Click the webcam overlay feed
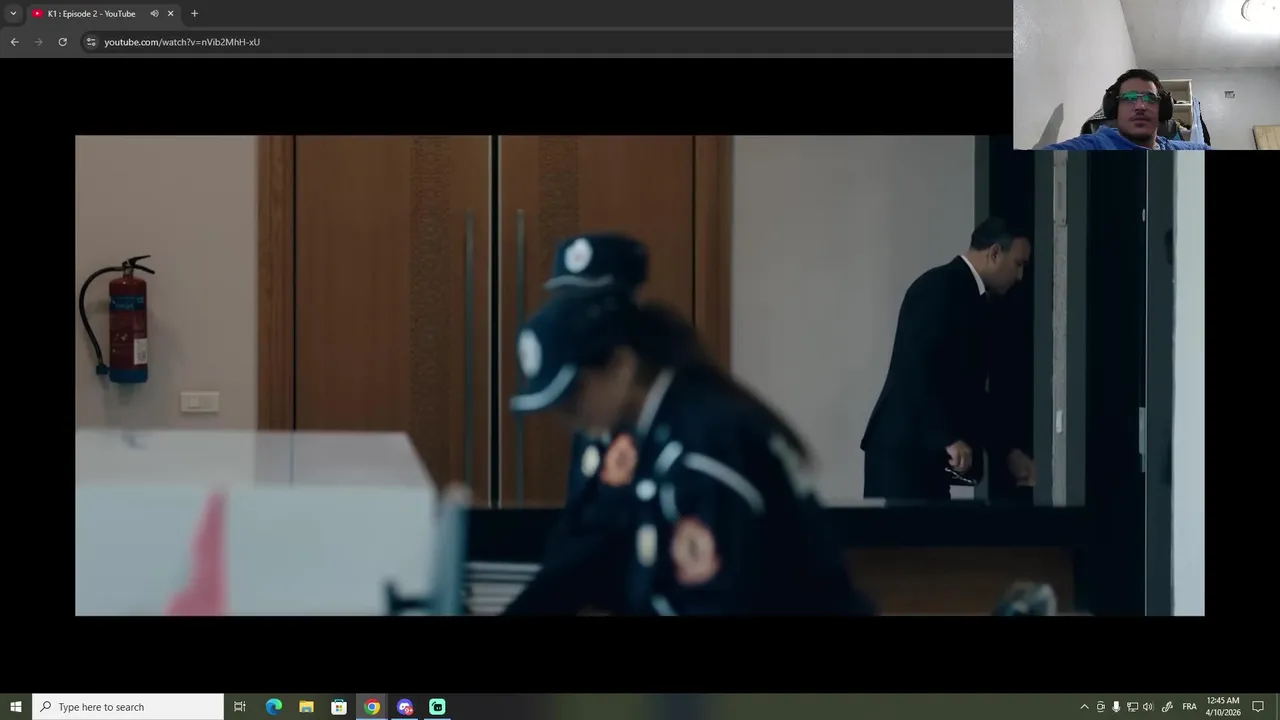Screen dimensions: 1280x720 coord(1146,75)
